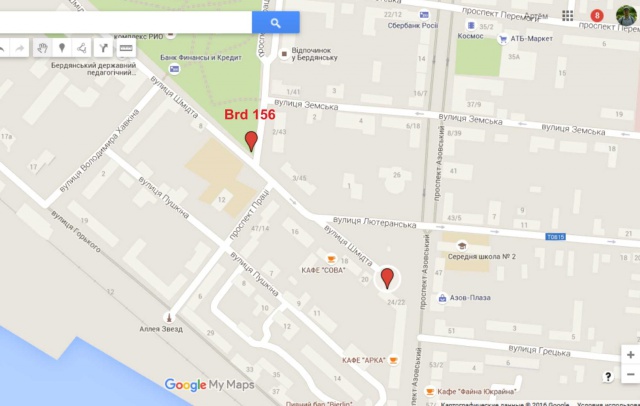
Task: Select the Brd 156 red marker
Action: pos(251,141)
